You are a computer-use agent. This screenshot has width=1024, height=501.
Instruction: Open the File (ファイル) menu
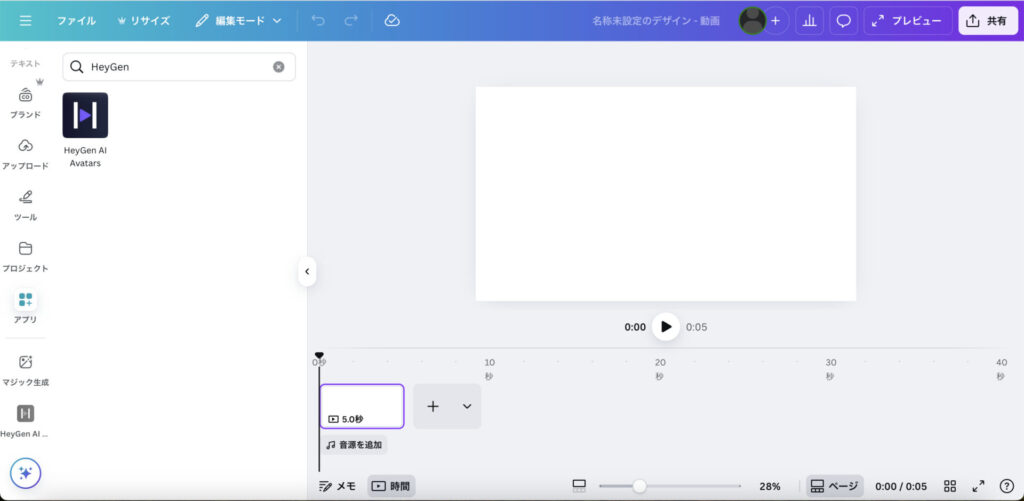pyautogui.click(x=76, y=20)
